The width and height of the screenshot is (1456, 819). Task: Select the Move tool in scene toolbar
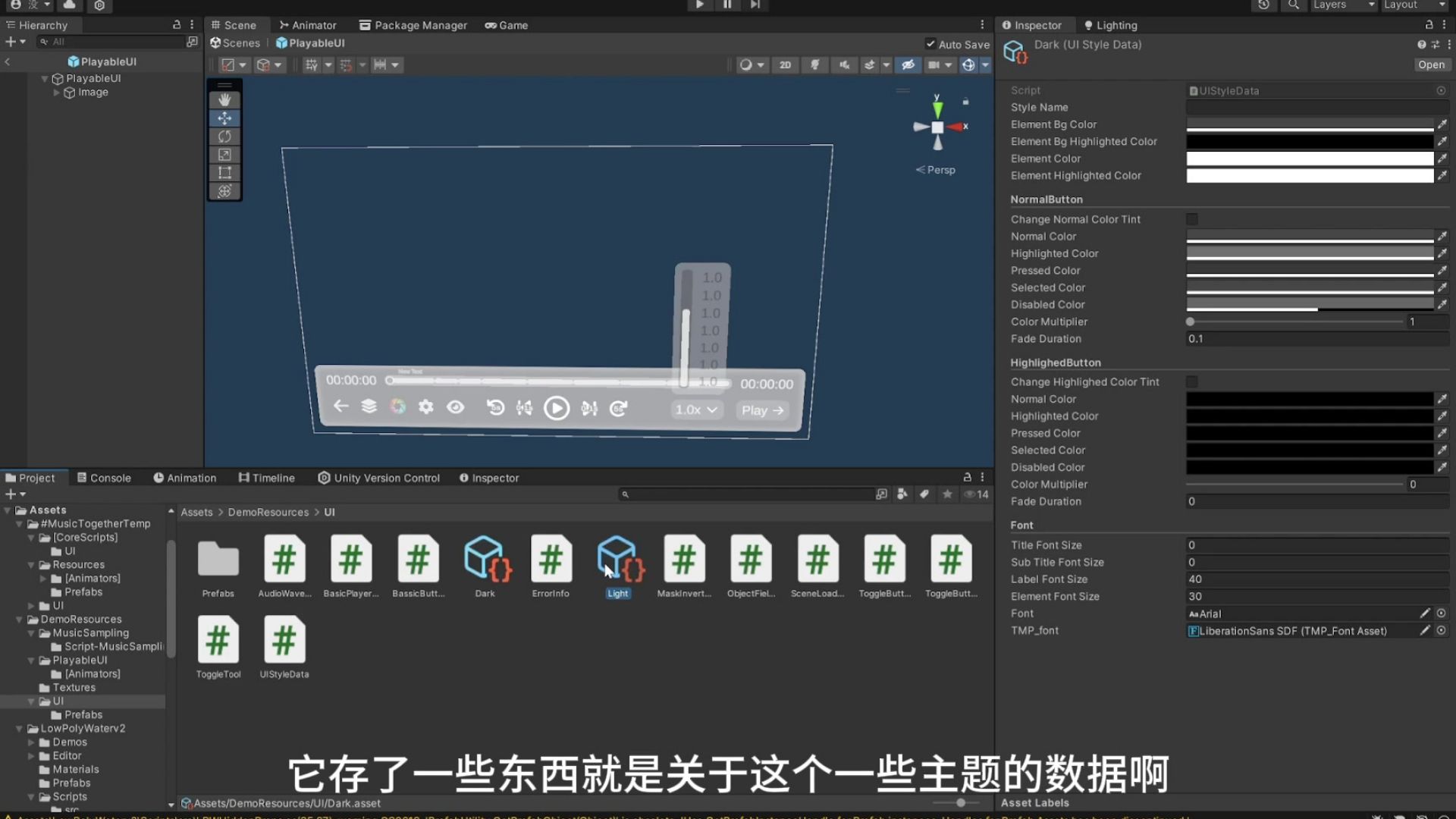(x=224, y=118)
